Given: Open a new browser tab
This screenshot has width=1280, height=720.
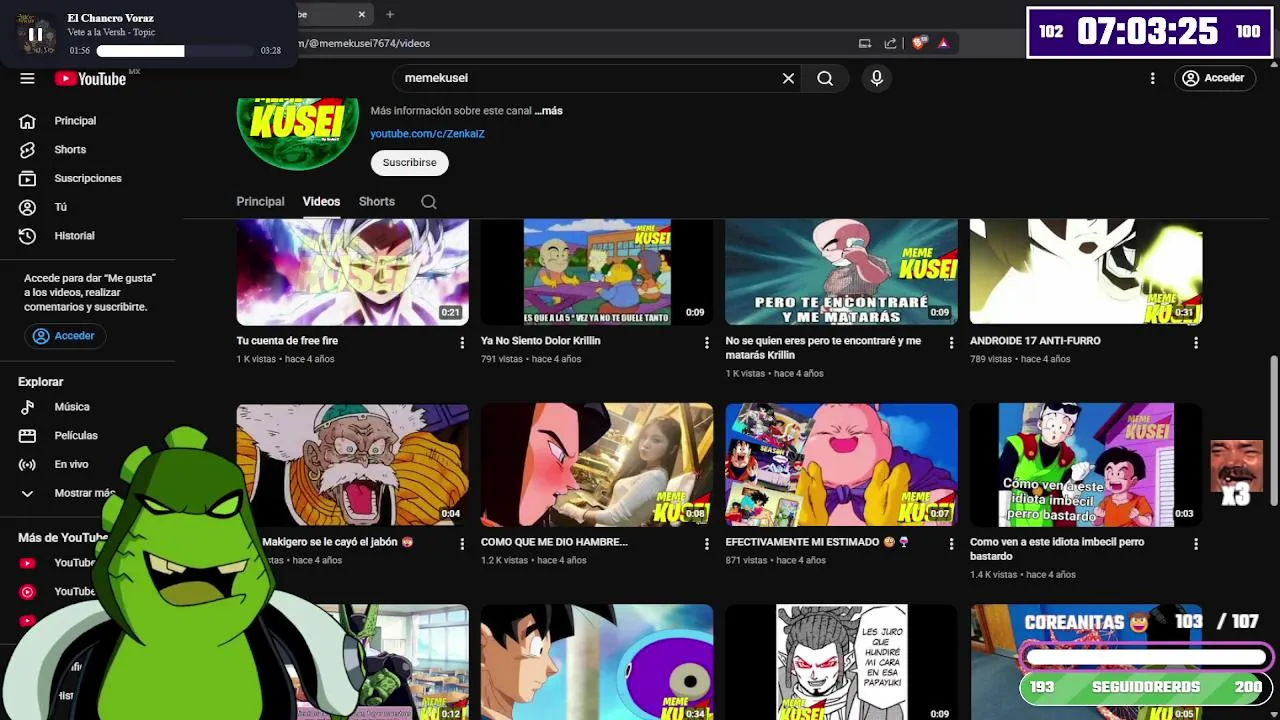Looking at the screenshot, I should point(390,14).
